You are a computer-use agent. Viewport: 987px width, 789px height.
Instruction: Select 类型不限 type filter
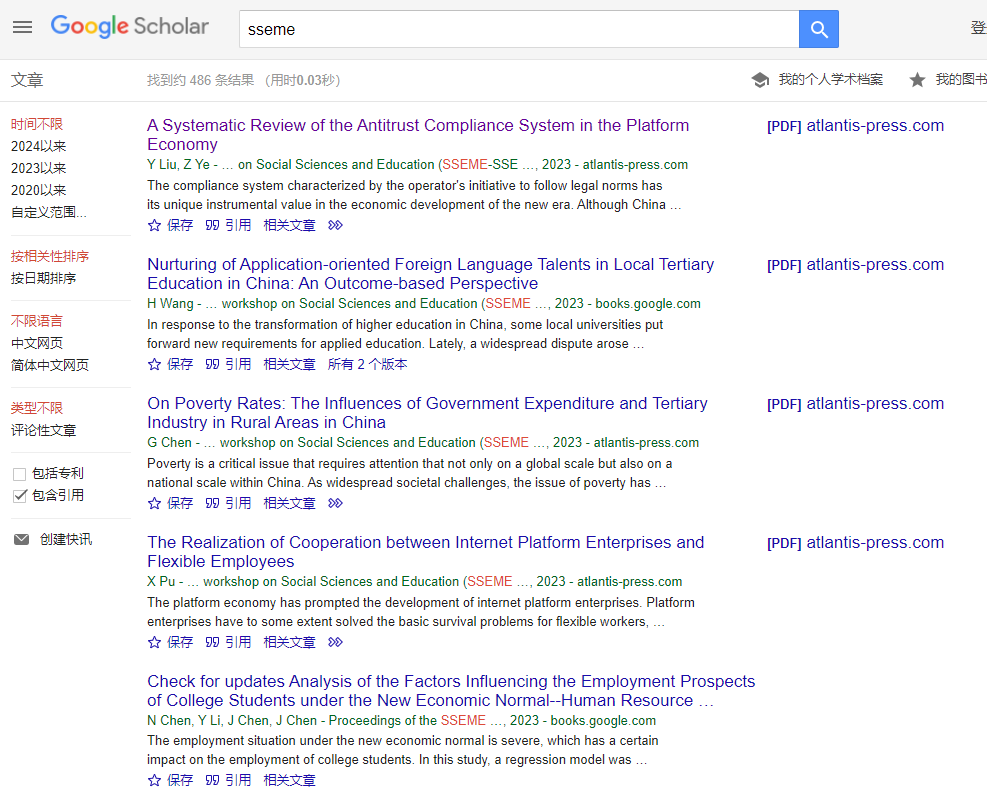[37, 408]
